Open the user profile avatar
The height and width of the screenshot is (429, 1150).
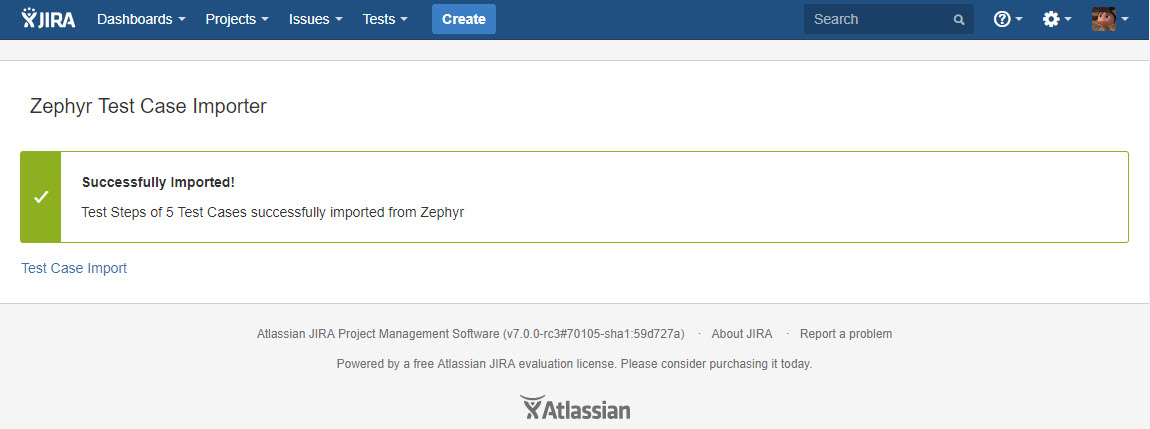[1103, 19]
